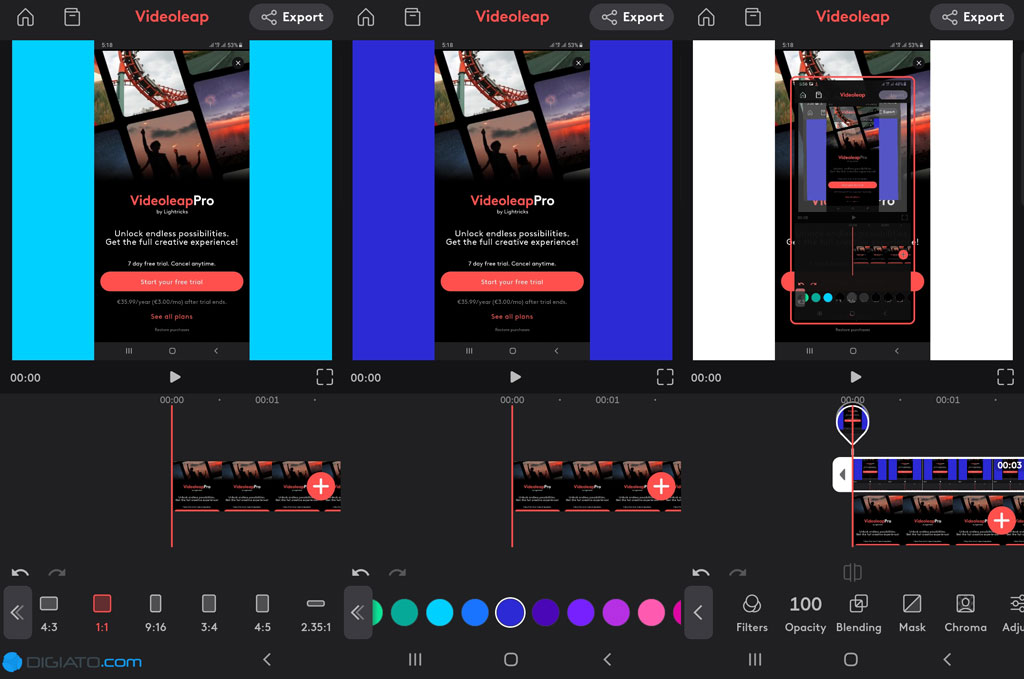Screen dimensions: 1024x679
Task: Pick the selected indigo swatch with the white ring
Action: [510, 612]
